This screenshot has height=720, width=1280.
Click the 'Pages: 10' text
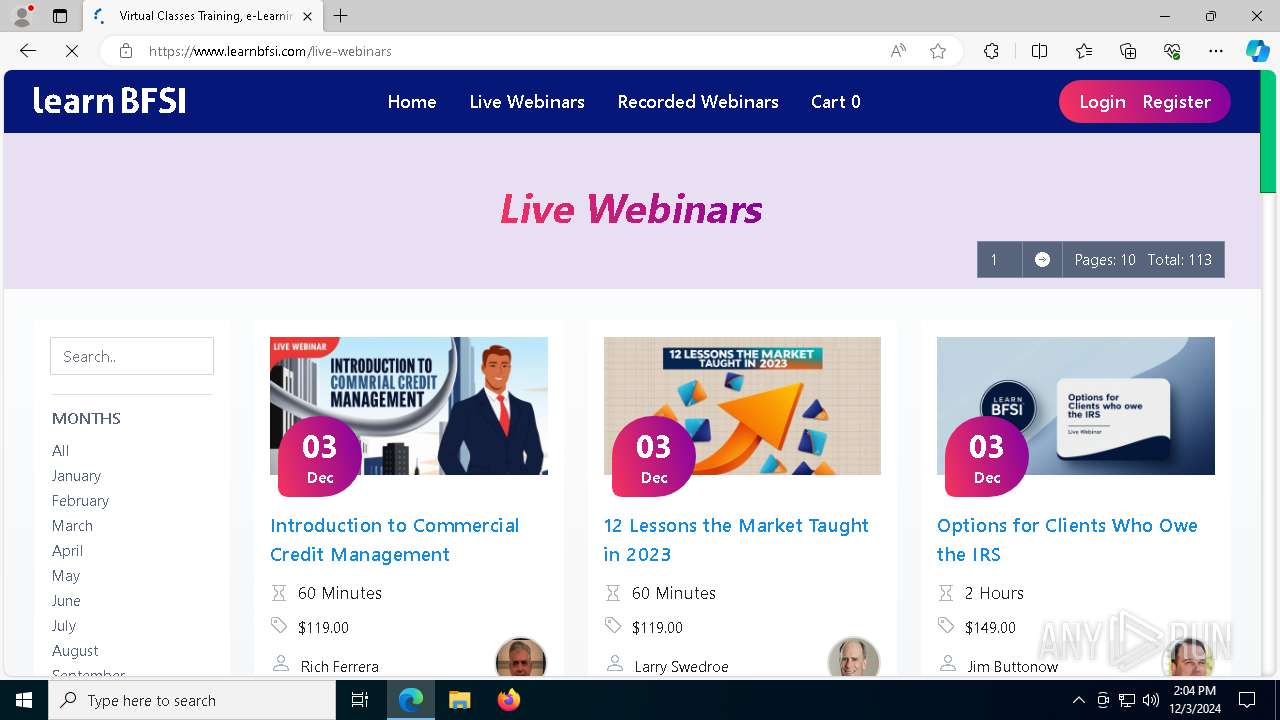tap(1105, 260)
